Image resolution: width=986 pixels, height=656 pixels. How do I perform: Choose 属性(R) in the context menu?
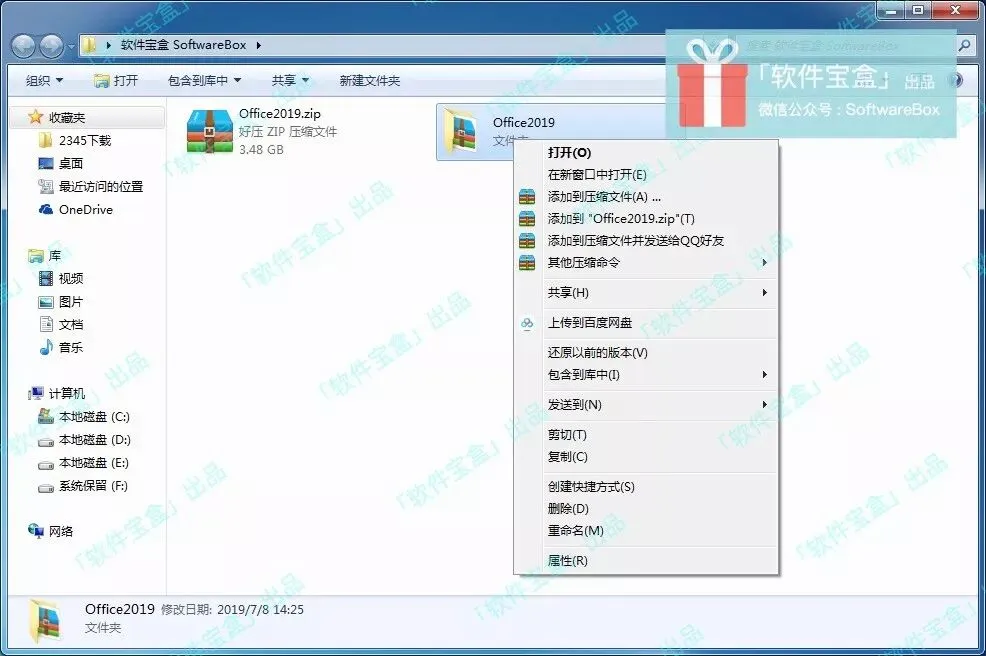click(x=646, y=561)
